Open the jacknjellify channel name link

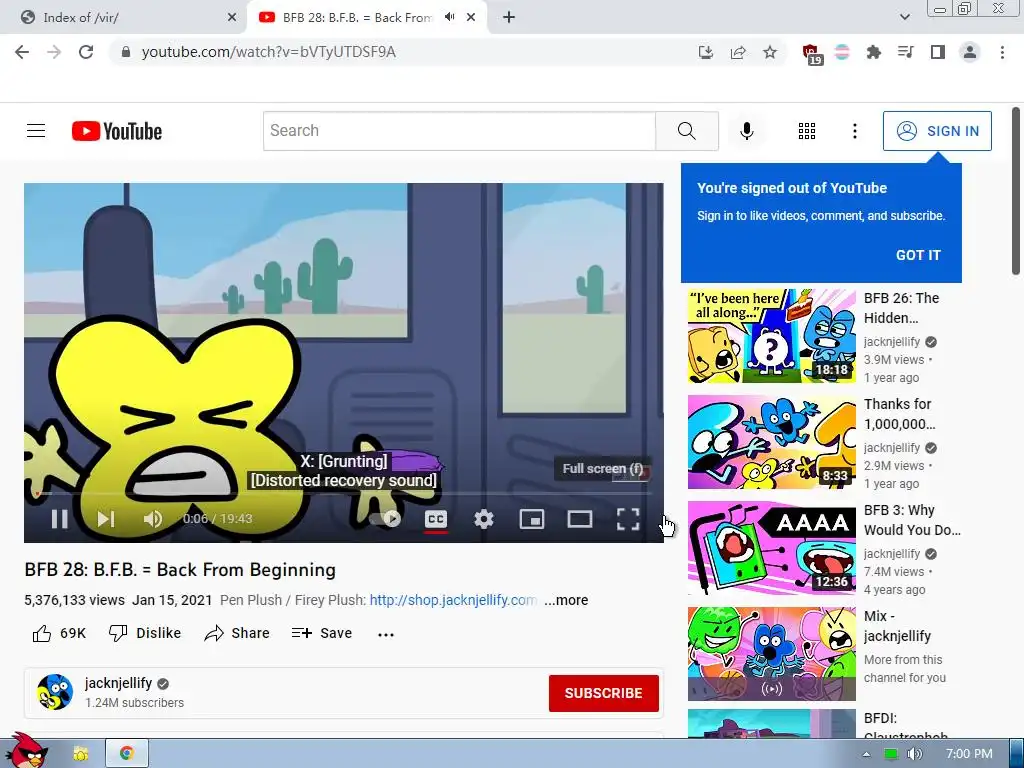click(x=118, y=683)
